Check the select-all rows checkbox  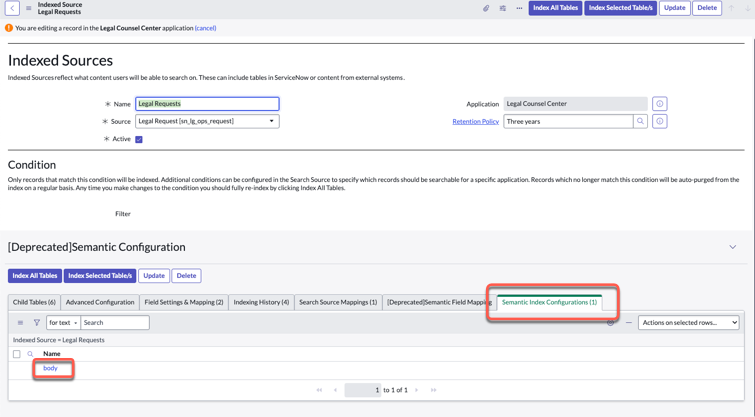[x=17, y=354]
